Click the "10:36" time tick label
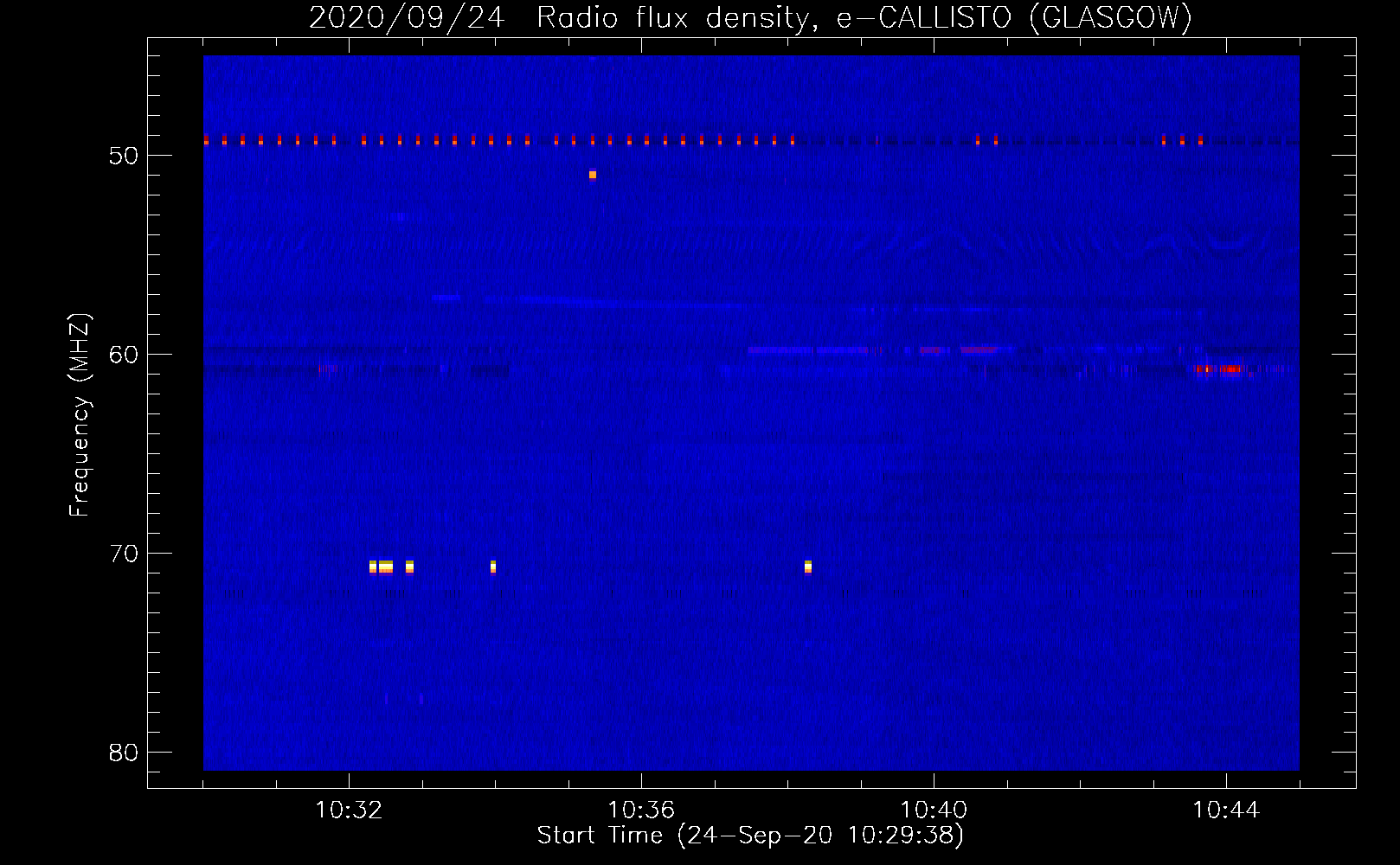This screenshot has width=1400, height=865. point(641,811)
